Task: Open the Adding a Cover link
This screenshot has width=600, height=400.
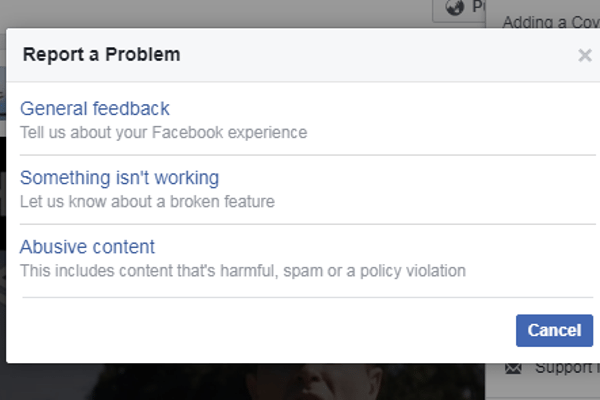Action: pos(551,22)
